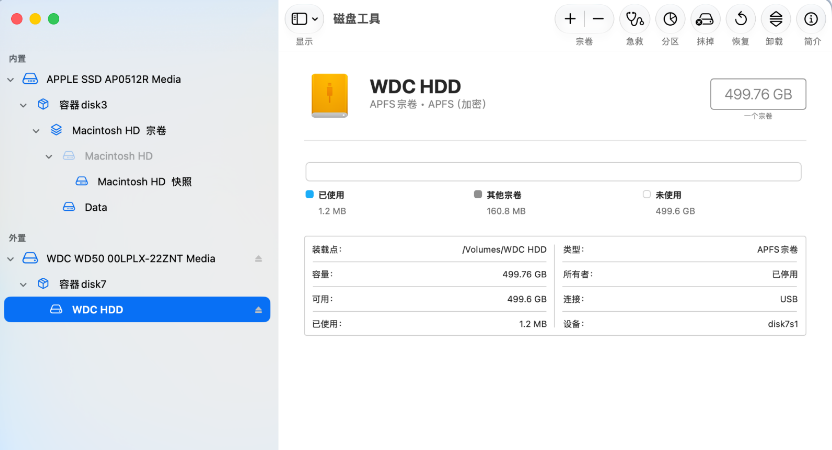Select Macintosh HD 宗卷 row
Viewport: 832px width, 450px height.
coord(137,130)
